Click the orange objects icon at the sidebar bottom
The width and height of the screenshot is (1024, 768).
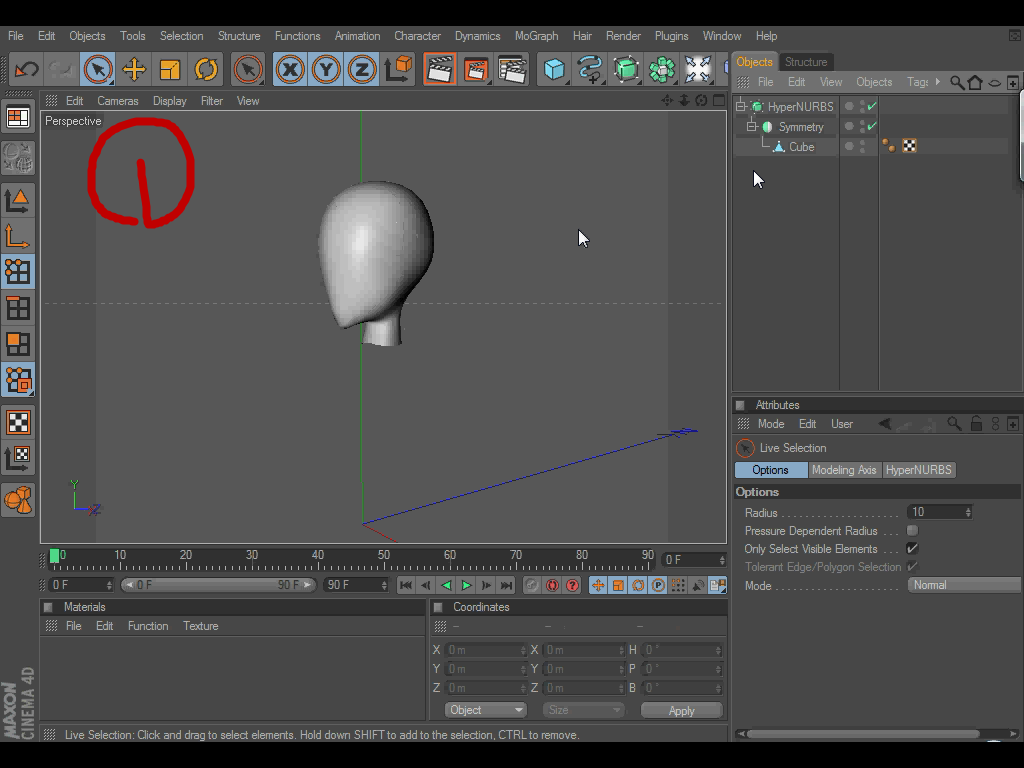(x=18, y=501)
